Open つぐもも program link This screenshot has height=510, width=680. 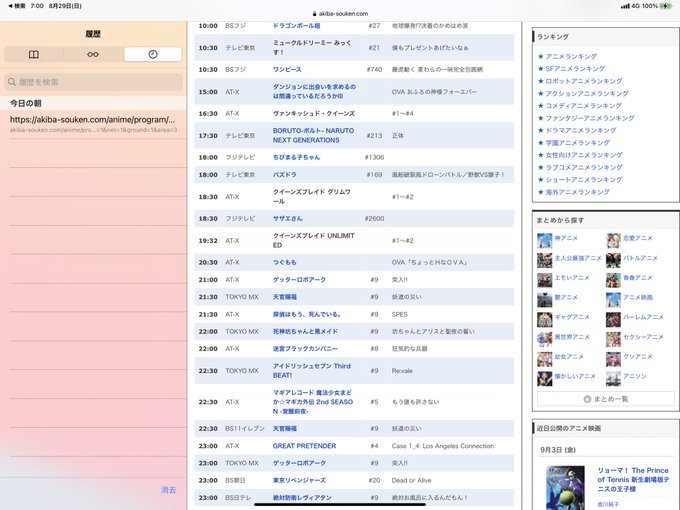pos(284,262)
